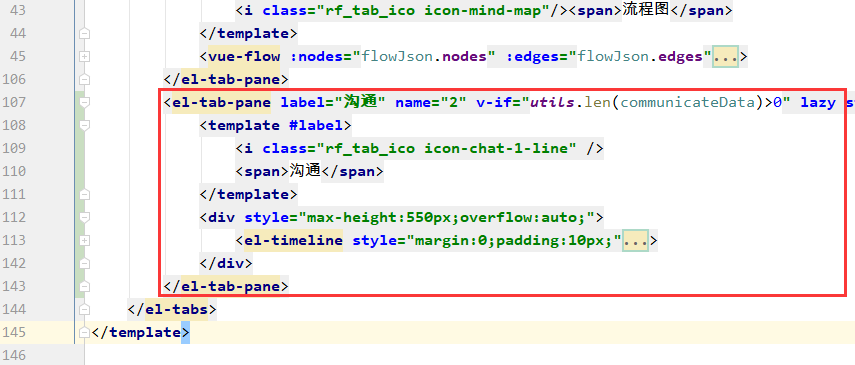Click closing </el-tab-pane> on line 106
The width and height of the screenshot is (855, 365).
tap(226, 79)
